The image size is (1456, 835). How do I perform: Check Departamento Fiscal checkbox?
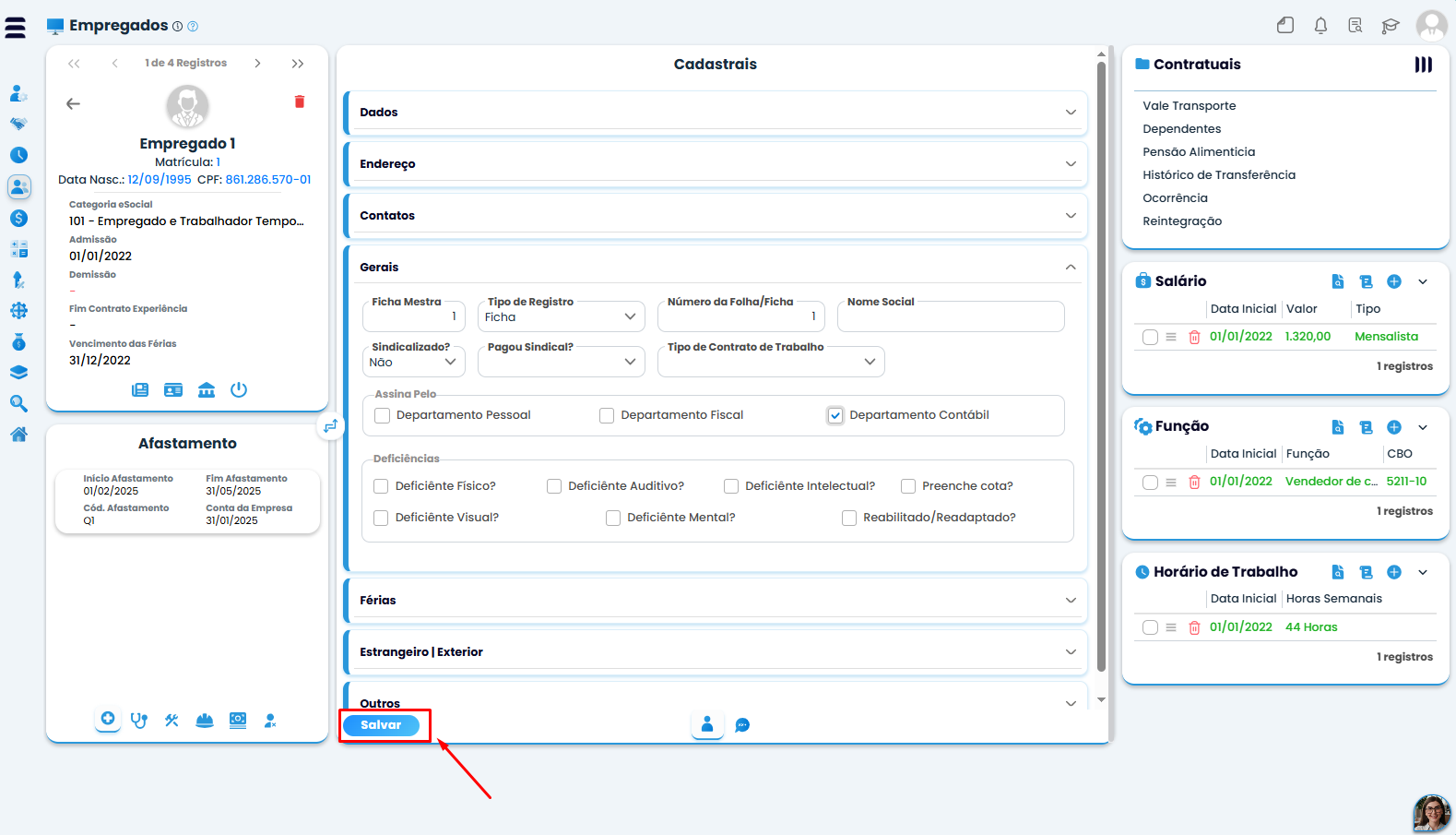click(x=607, y=416)
